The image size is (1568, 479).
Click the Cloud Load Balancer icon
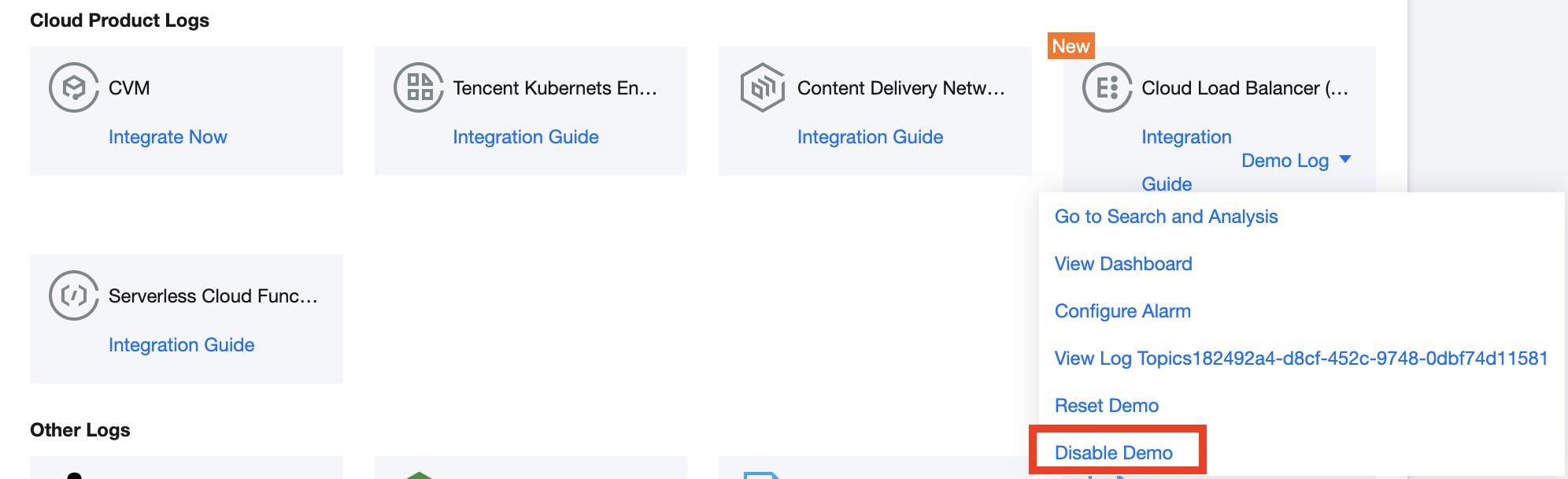(1108, 87)
